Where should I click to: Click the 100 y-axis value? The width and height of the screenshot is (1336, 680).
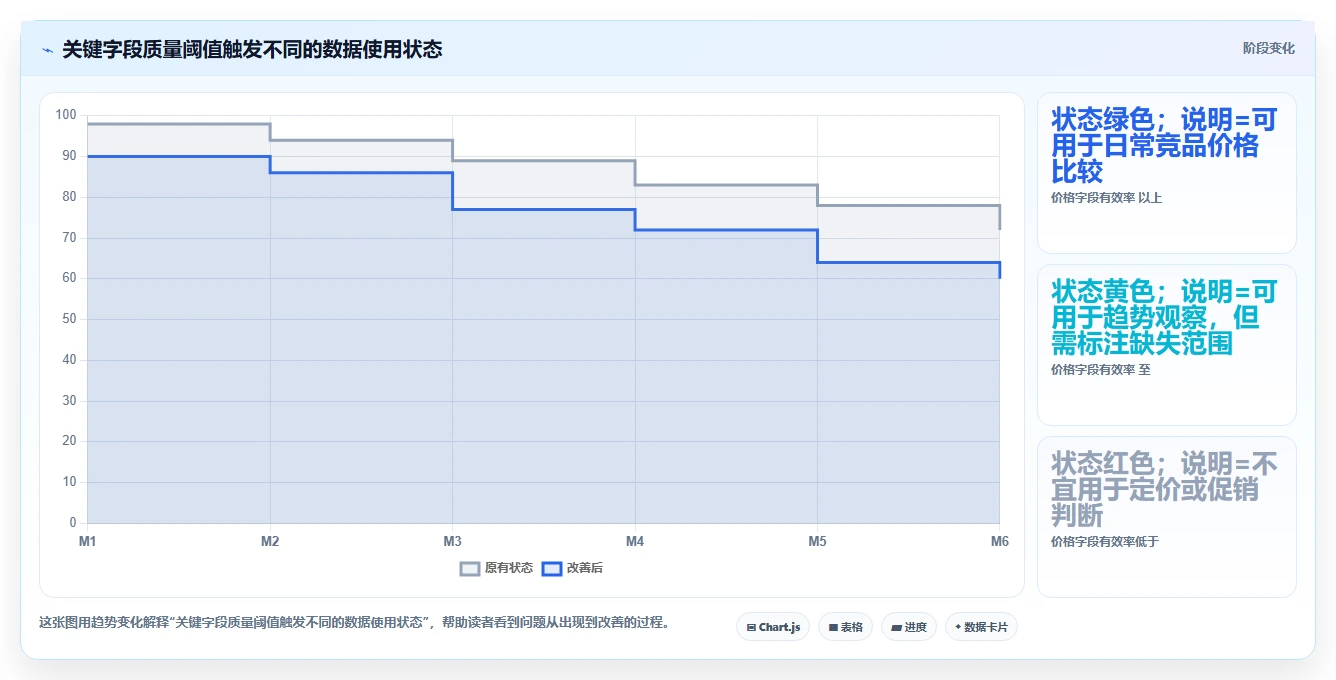[66, 115]
